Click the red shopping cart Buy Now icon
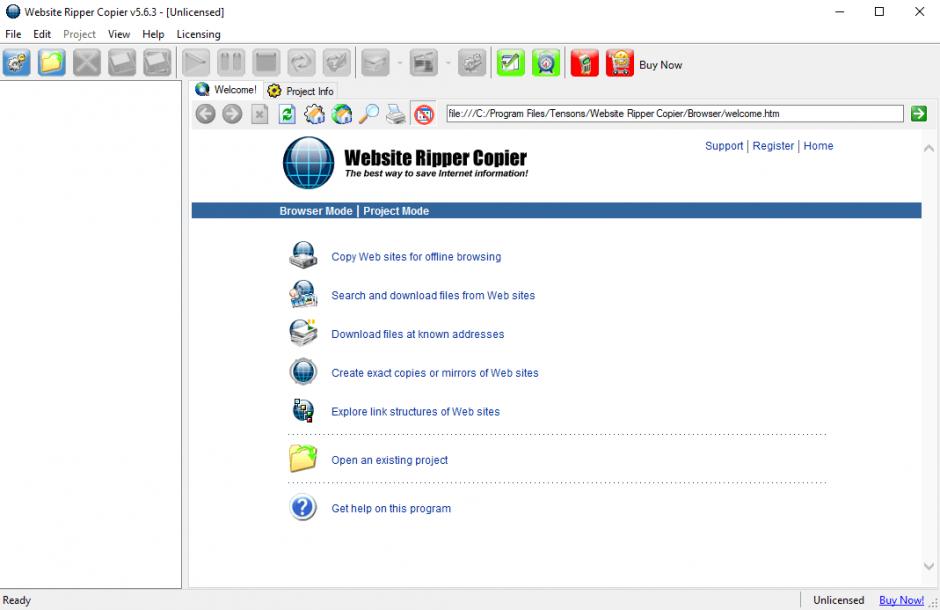This screenshot has width=940, height=610. (x=620, y=62)
